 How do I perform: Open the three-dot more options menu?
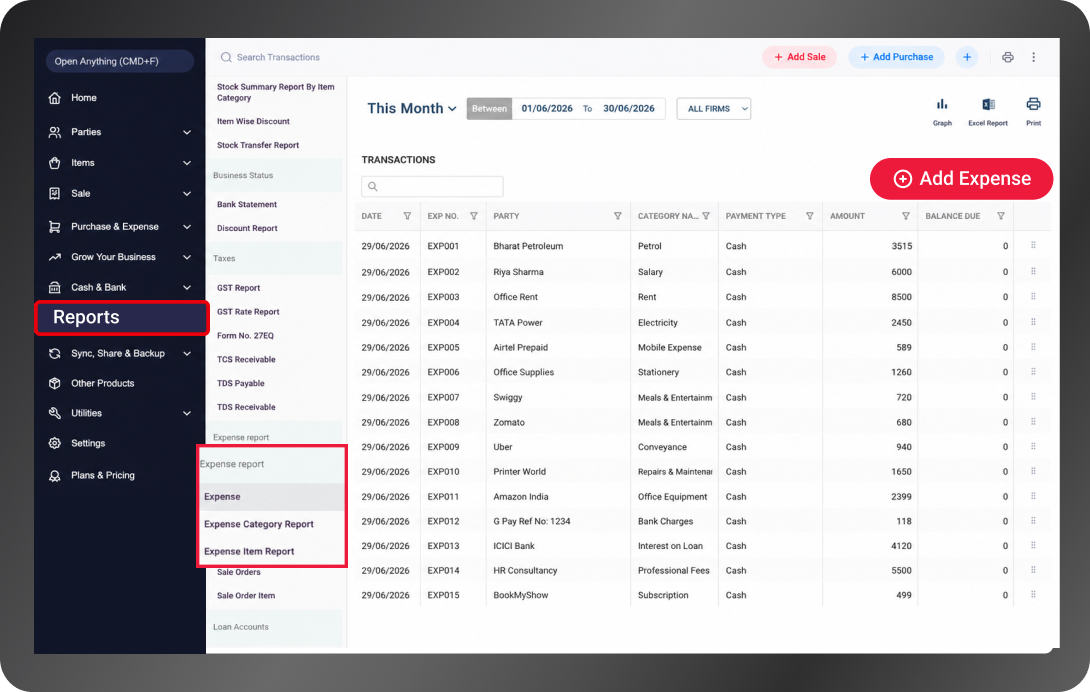pos(1034,57)
